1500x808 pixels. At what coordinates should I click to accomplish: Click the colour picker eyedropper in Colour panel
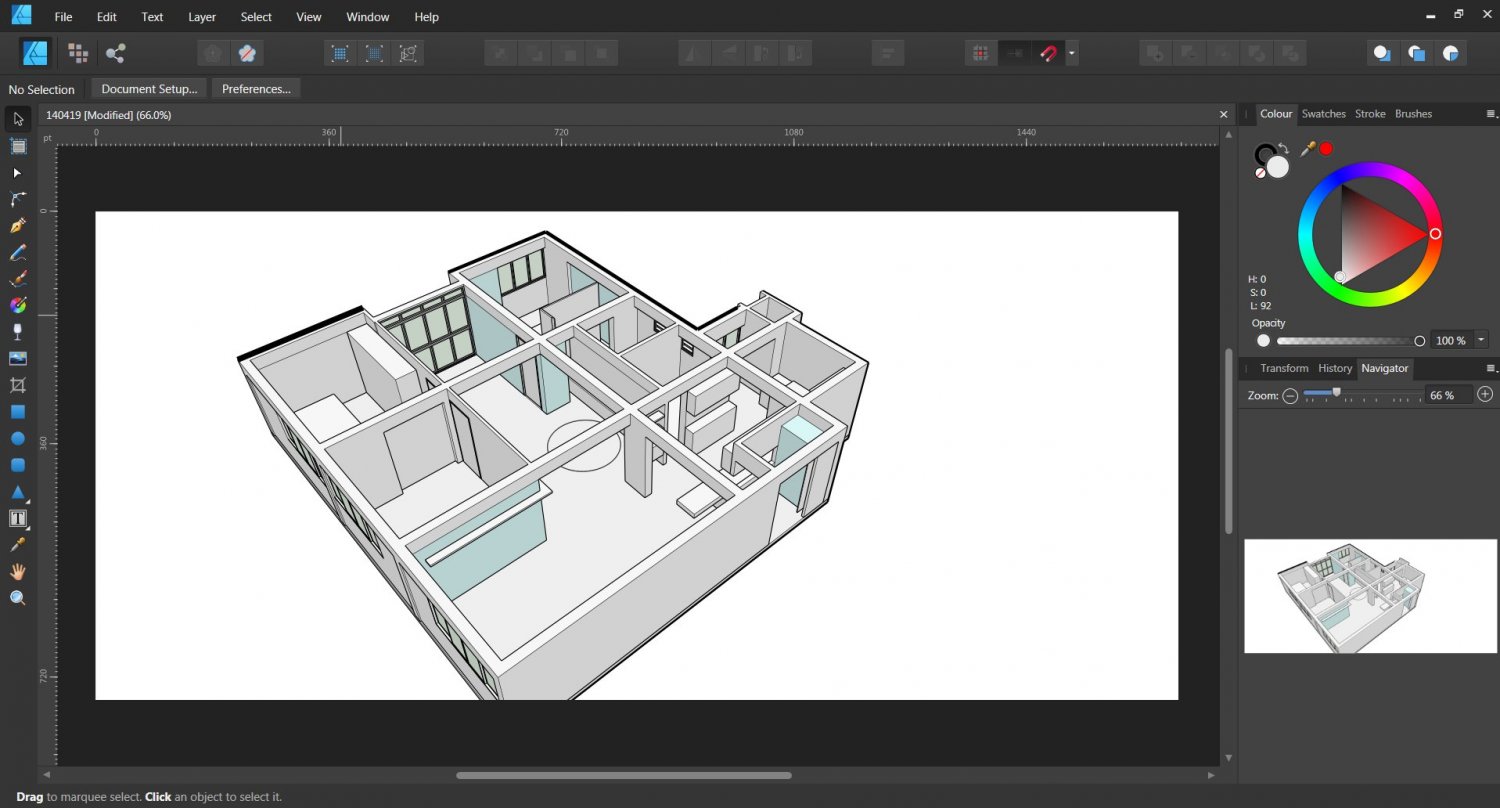click(x=1307, y=149)
